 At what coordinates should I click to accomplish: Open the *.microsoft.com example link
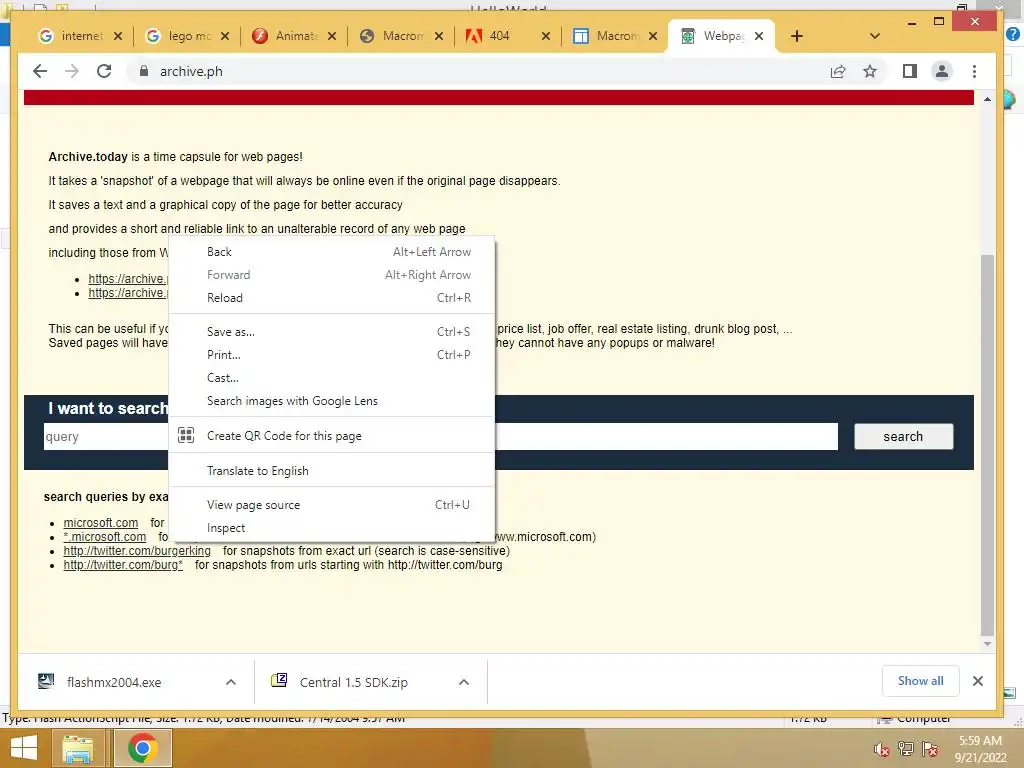[x=104, y=537]
